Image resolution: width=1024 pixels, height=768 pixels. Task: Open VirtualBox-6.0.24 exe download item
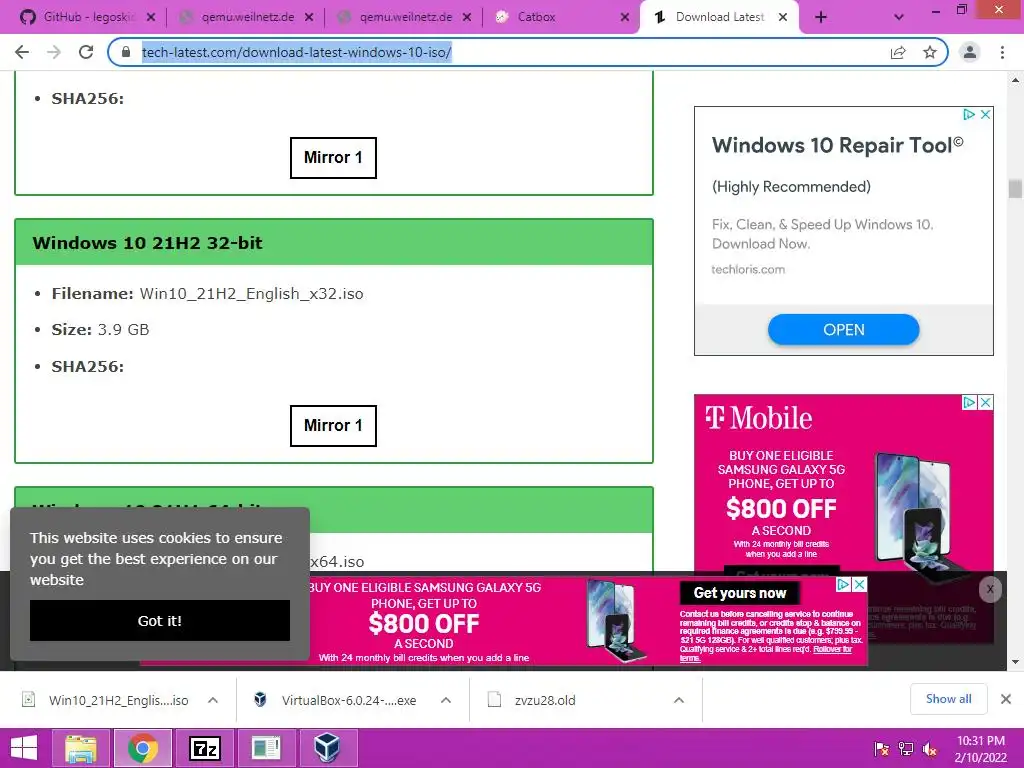(x=337, y=700)
